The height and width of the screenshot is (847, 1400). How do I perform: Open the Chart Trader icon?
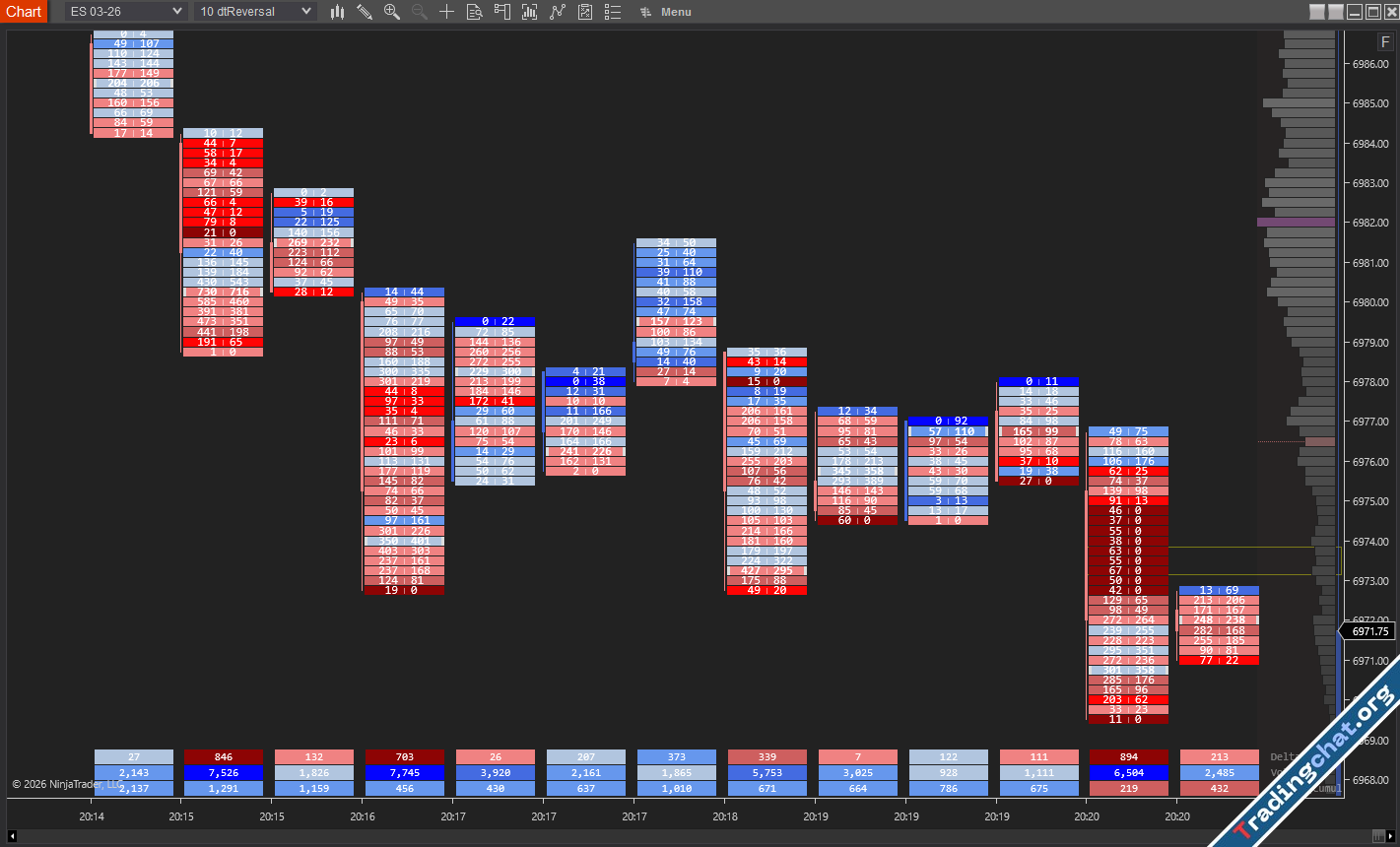pos(502,12)
